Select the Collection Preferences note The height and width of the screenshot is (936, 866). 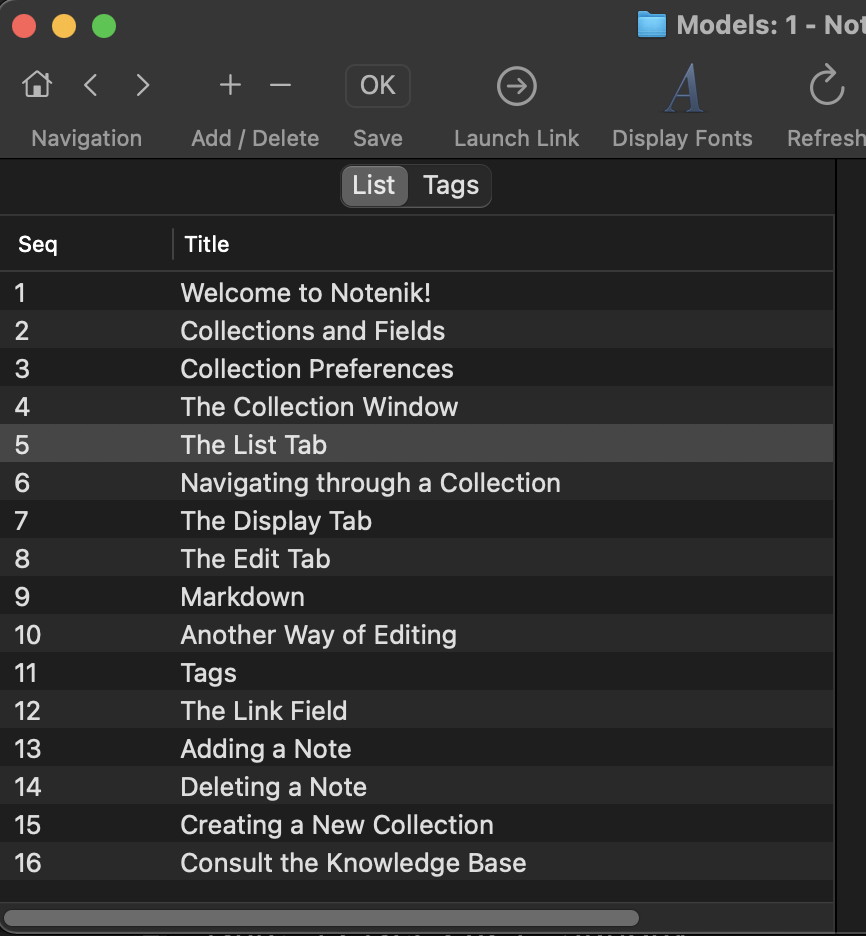316,369
